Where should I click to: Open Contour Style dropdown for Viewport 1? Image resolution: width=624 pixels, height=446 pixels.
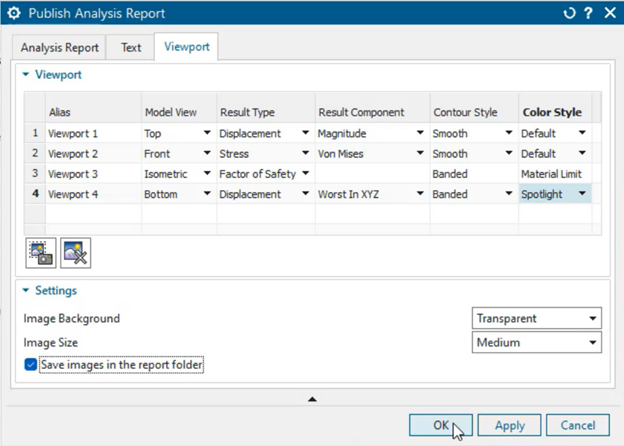click(509, 133)
